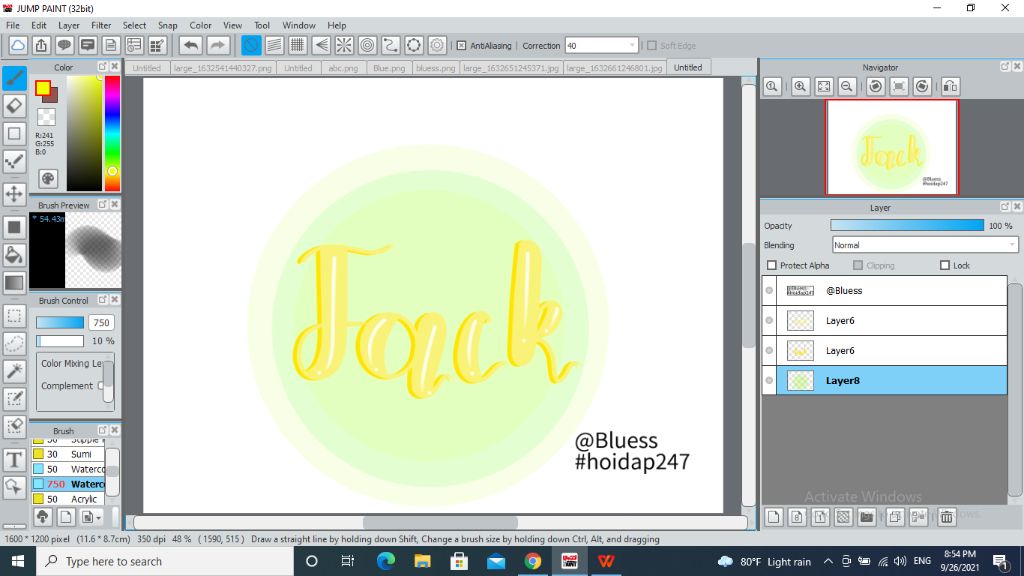Click the brush size field showing 750
This screenshot has width=1024, height=576.
101,323
